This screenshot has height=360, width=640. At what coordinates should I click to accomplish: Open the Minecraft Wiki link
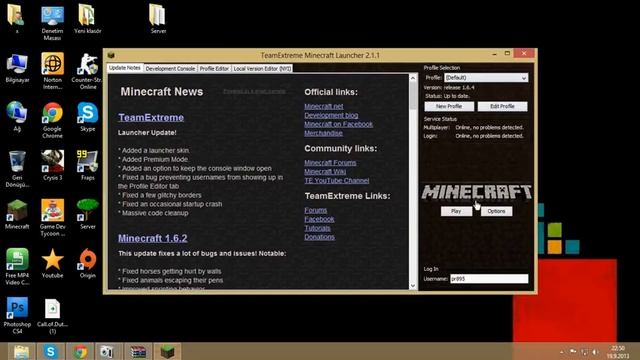pos(325,172)
